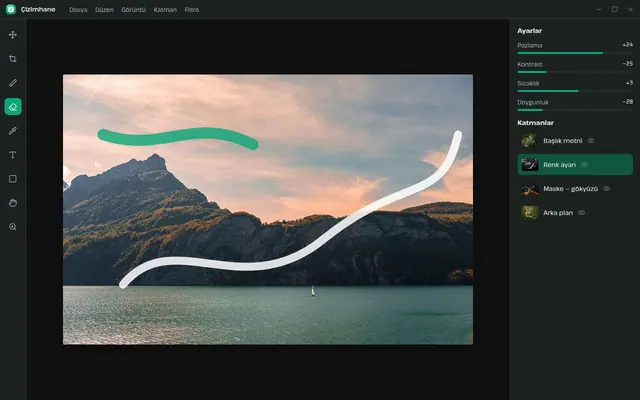
Task: Open the Görüntü menu
Action: tap(133, 10)
